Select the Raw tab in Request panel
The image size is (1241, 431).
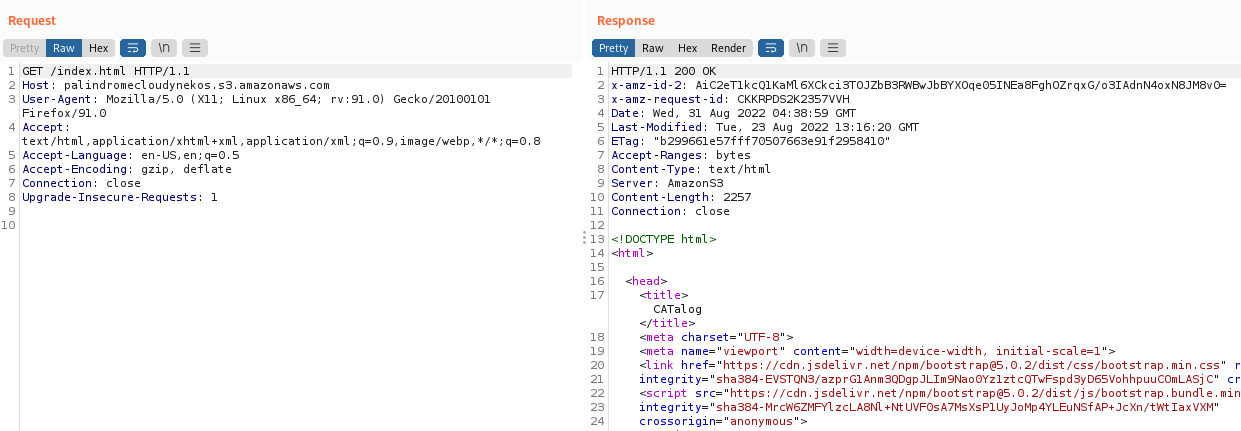click(64, 48)
